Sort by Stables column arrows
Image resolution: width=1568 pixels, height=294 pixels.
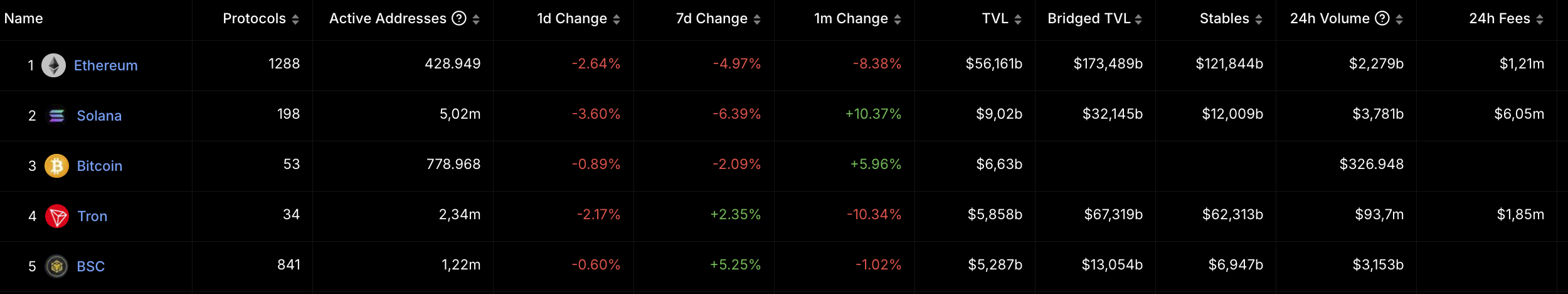click(1259, 19)
